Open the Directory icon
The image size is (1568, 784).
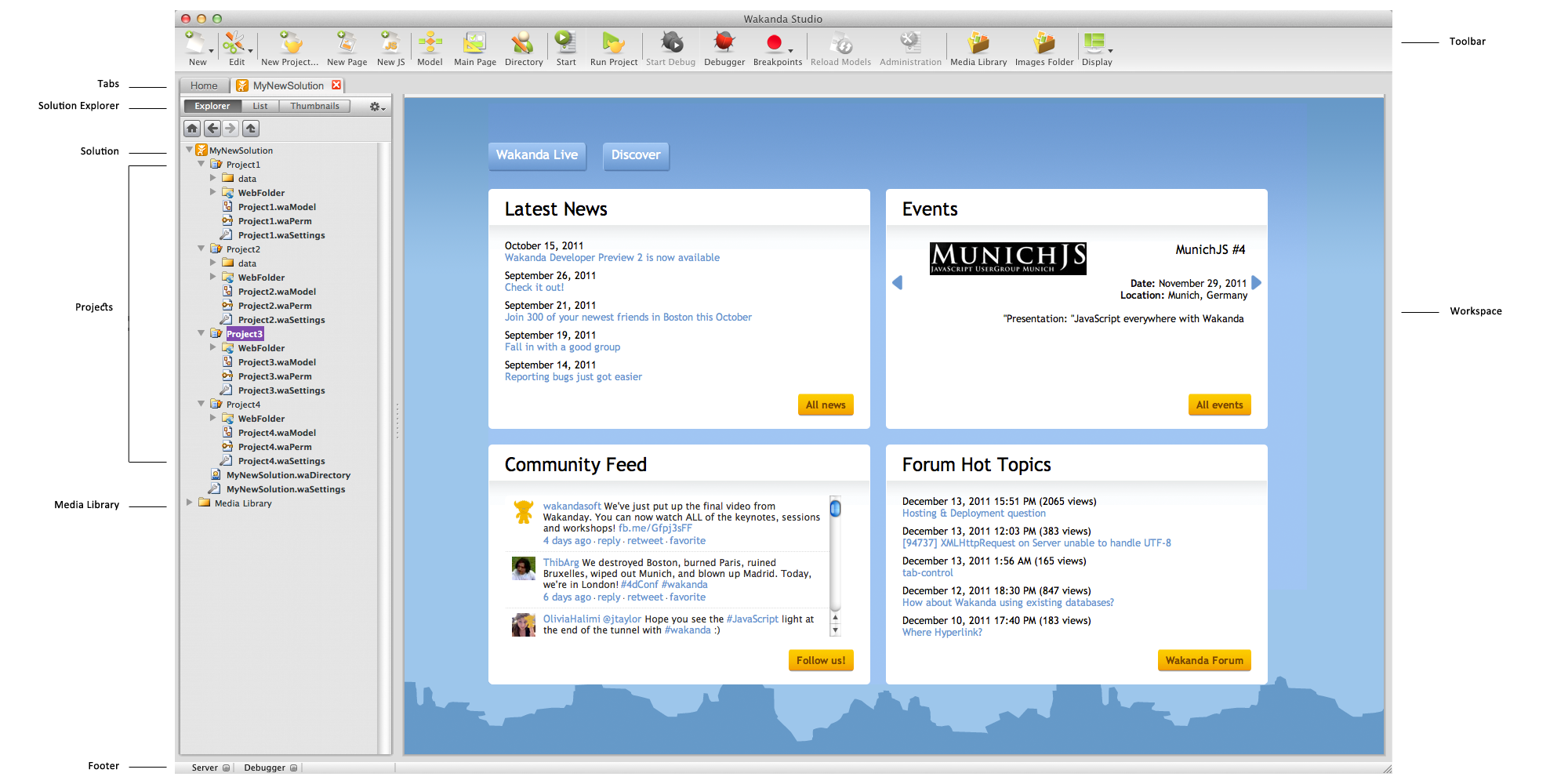523,42
